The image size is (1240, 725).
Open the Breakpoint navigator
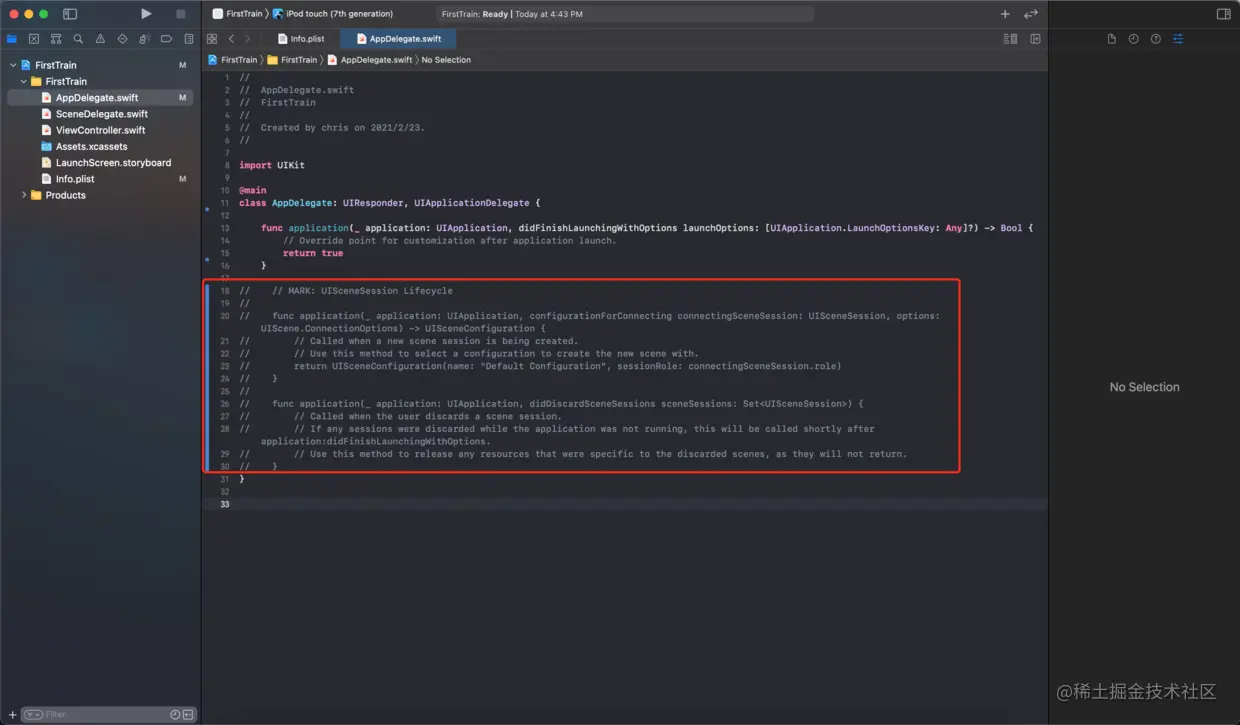[166, 39]
